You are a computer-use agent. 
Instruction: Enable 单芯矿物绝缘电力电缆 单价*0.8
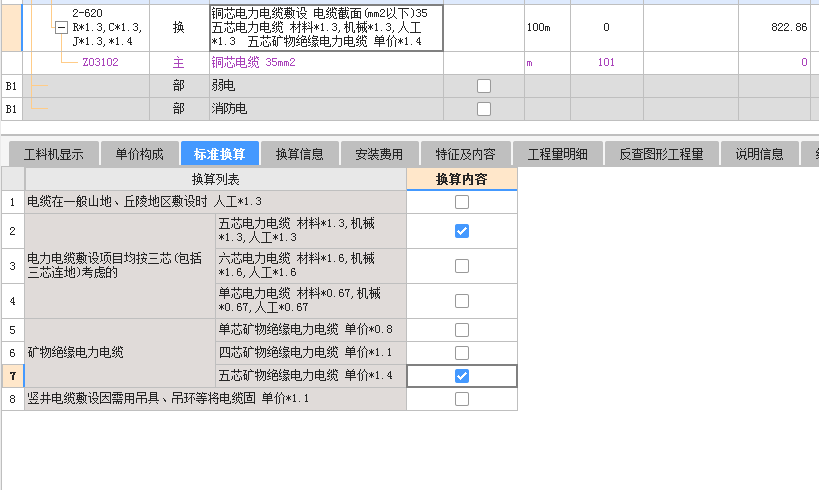(461, 330)
